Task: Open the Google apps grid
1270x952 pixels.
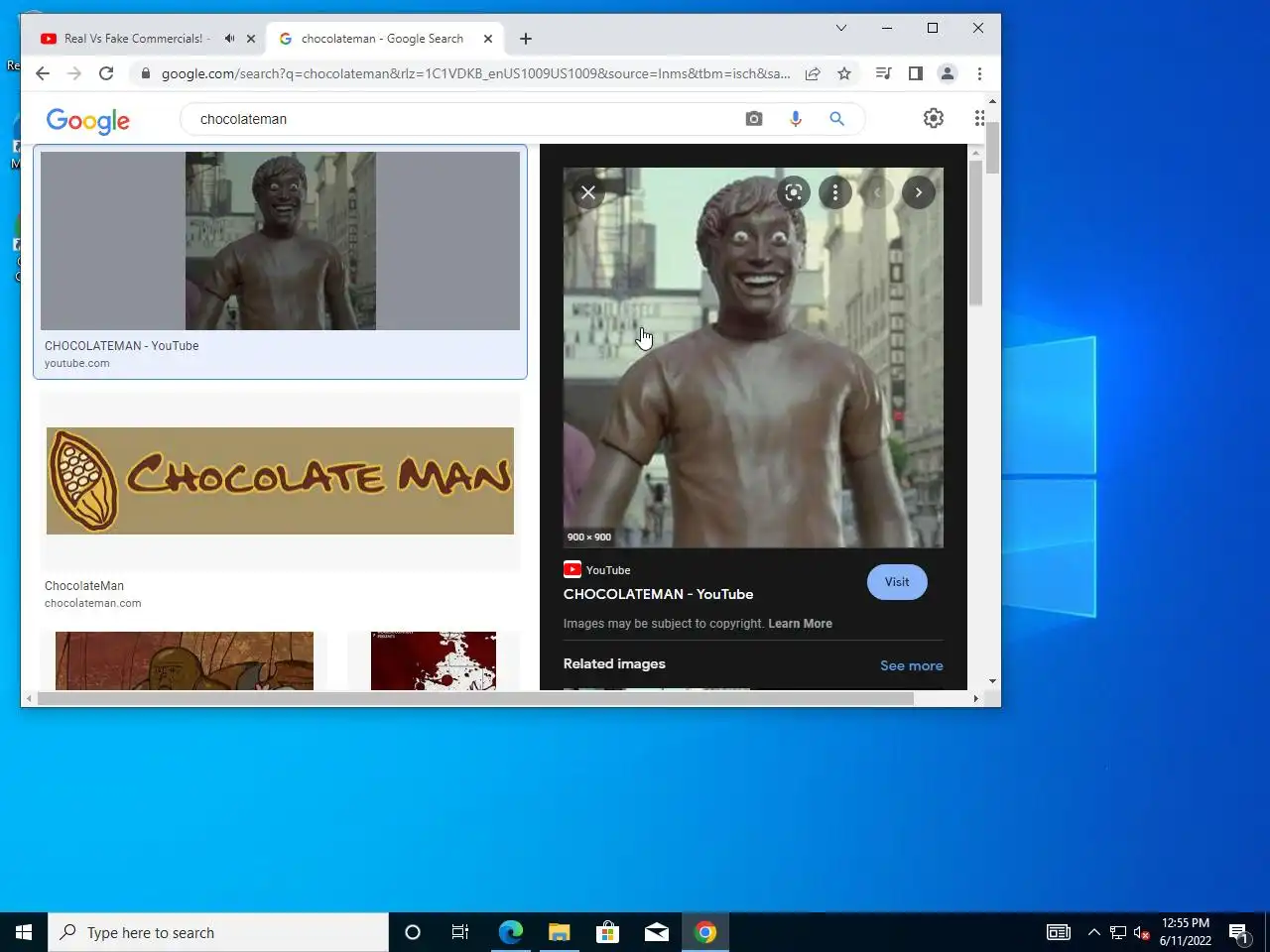Action: point(979,118)
